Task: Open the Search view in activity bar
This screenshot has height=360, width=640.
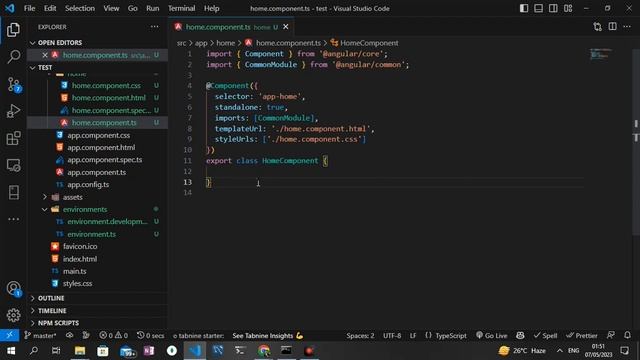Action: (13, 57)
